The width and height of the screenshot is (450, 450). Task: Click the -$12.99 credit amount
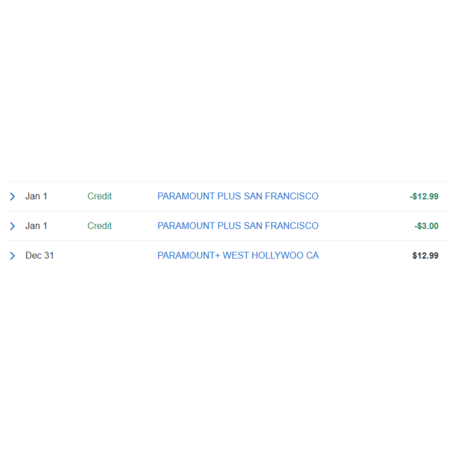tap(424, 196)
